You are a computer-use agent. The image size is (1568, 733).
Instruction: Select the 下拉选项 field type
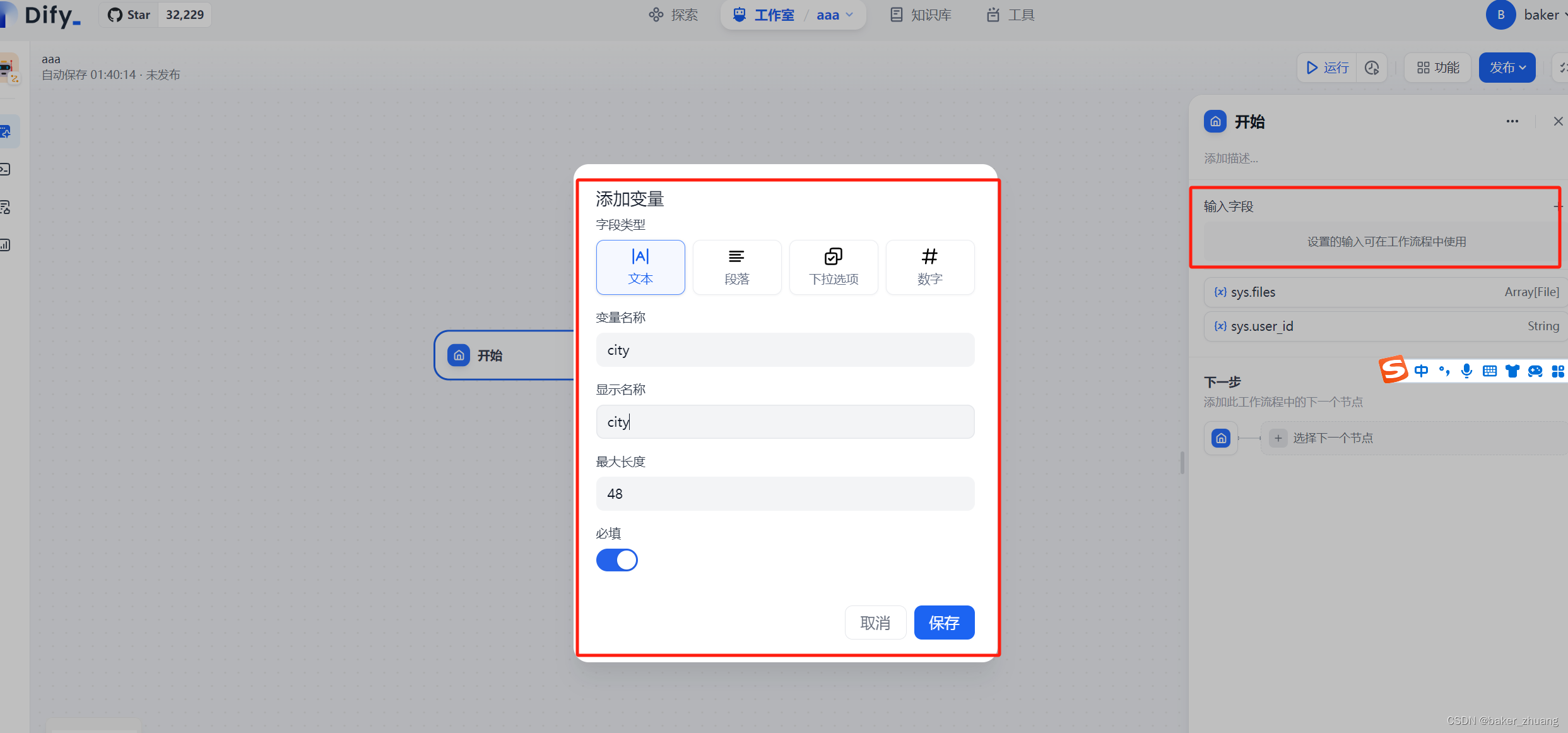pyautogui.click(x=833, y=266)
